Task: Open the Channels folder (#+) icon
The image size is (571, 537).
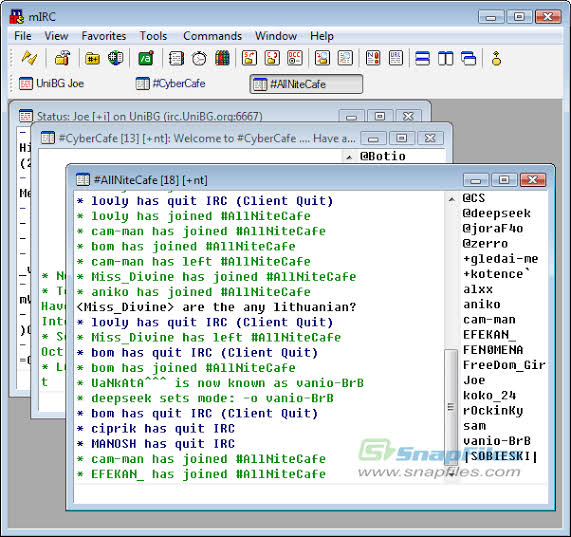Action: (92, 58)
